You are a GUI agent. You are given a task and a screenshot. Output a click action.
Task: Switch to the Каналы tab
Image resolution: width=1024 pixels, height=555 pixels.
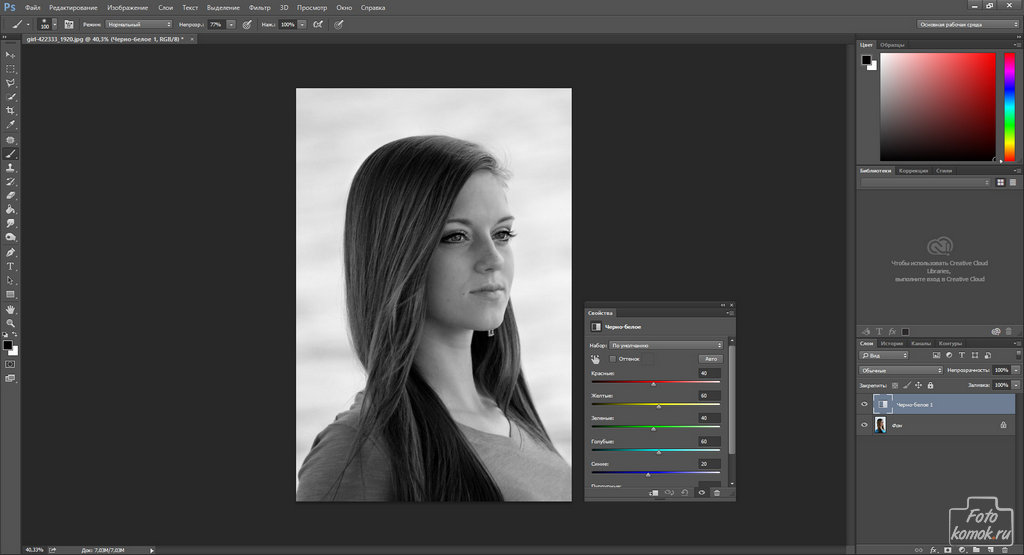(x=921, y=343)
